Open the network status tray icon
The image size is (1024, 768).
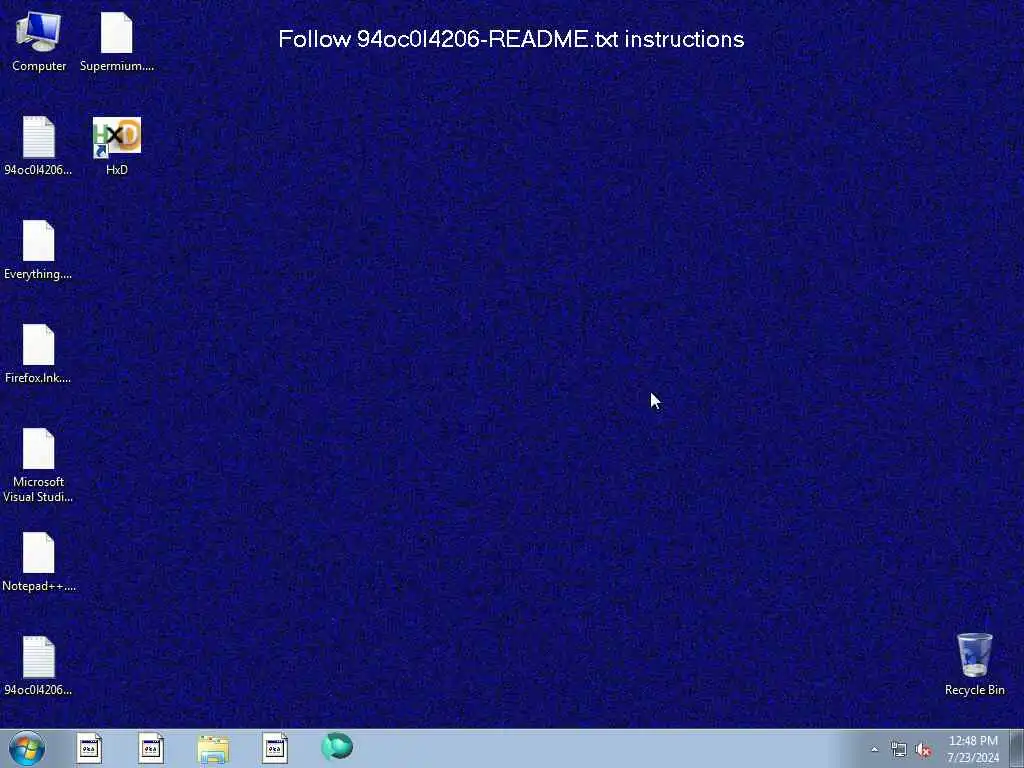click(x=899, y=750)
